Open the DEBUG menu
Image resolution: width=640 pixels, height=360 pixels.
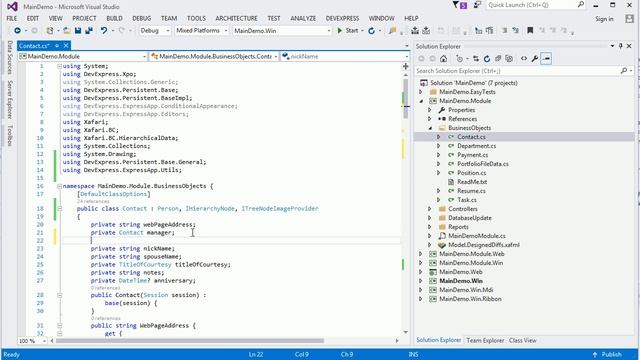[142, 18]
